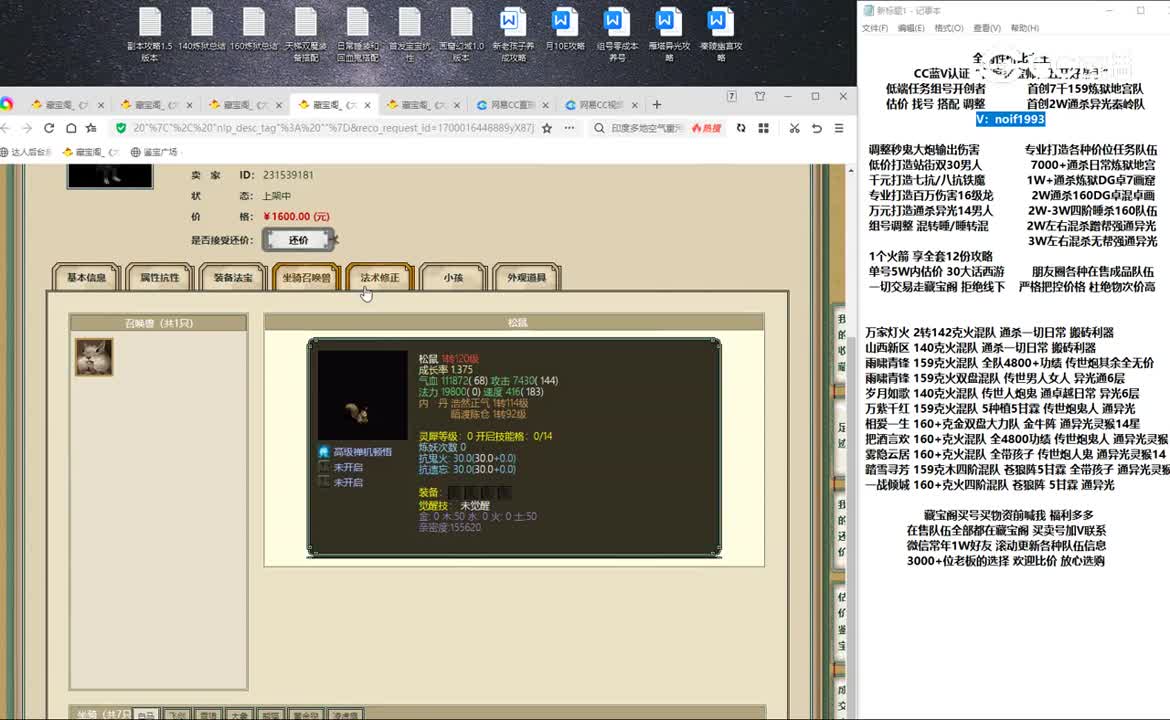Open the 达人后台 bookmark
The width and height of the screenshot is (1170, 720).
[x=26, y=152]
